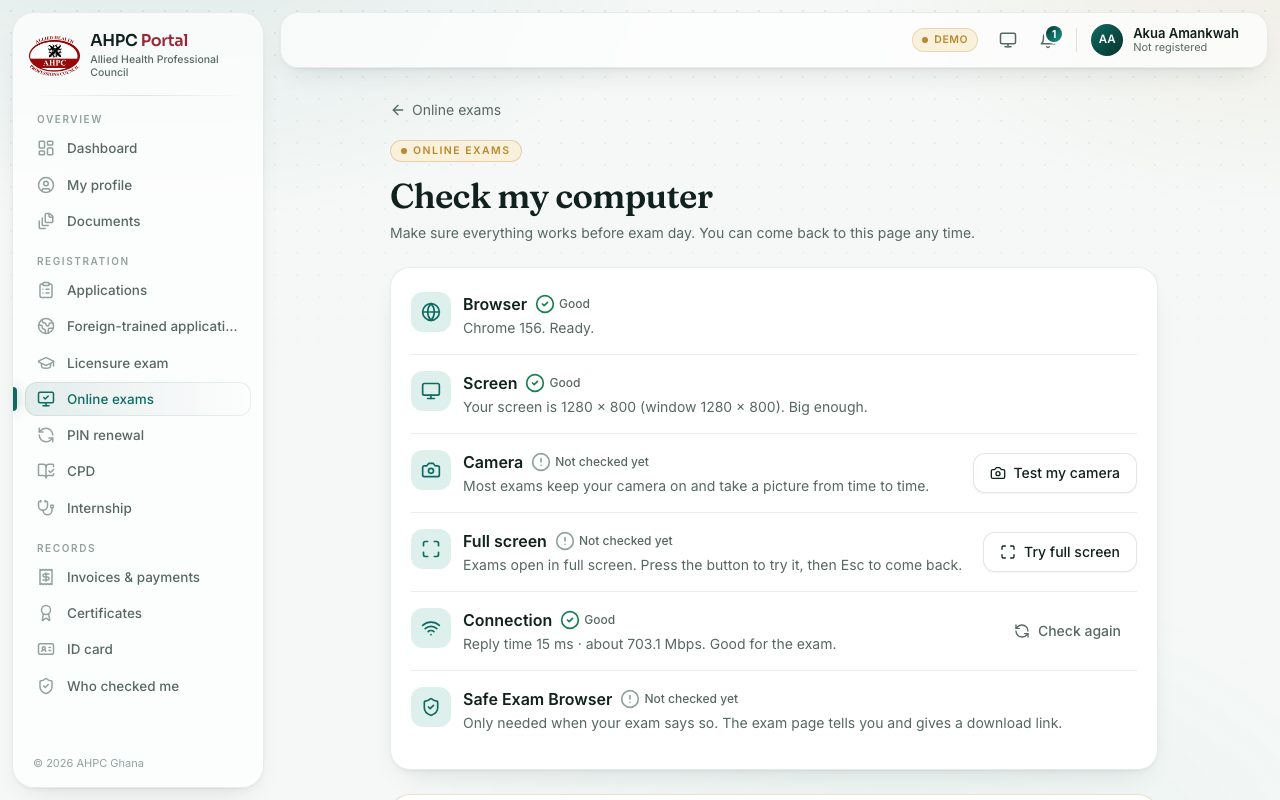
Task: Click the Full screen 'Not checked yet' status
Action: (615, 541)
